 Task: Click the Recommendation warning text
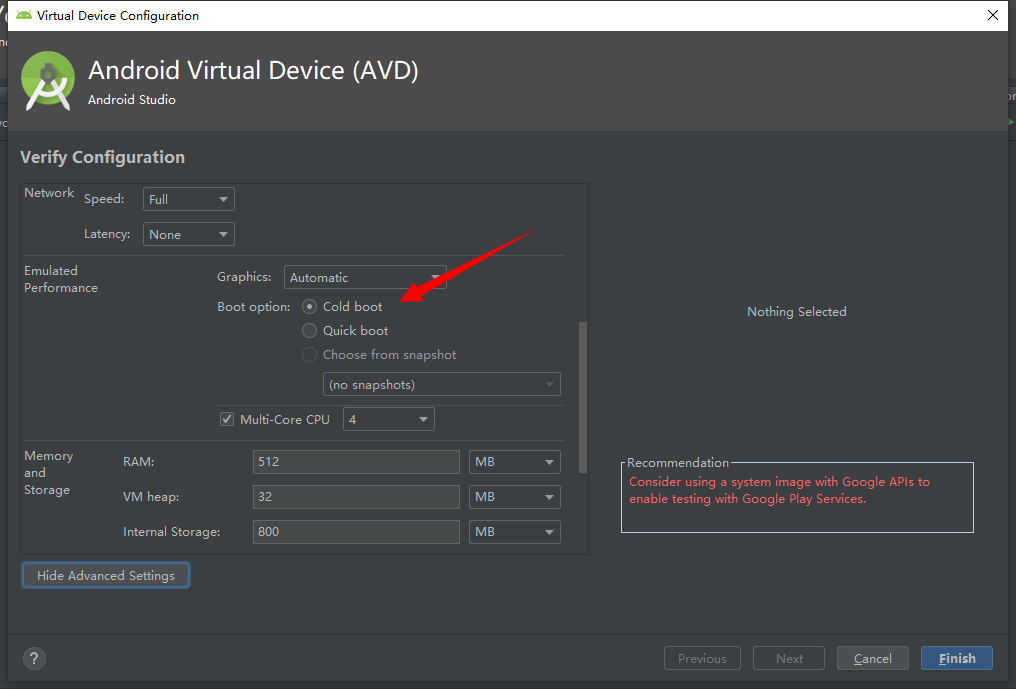(779, 491)
